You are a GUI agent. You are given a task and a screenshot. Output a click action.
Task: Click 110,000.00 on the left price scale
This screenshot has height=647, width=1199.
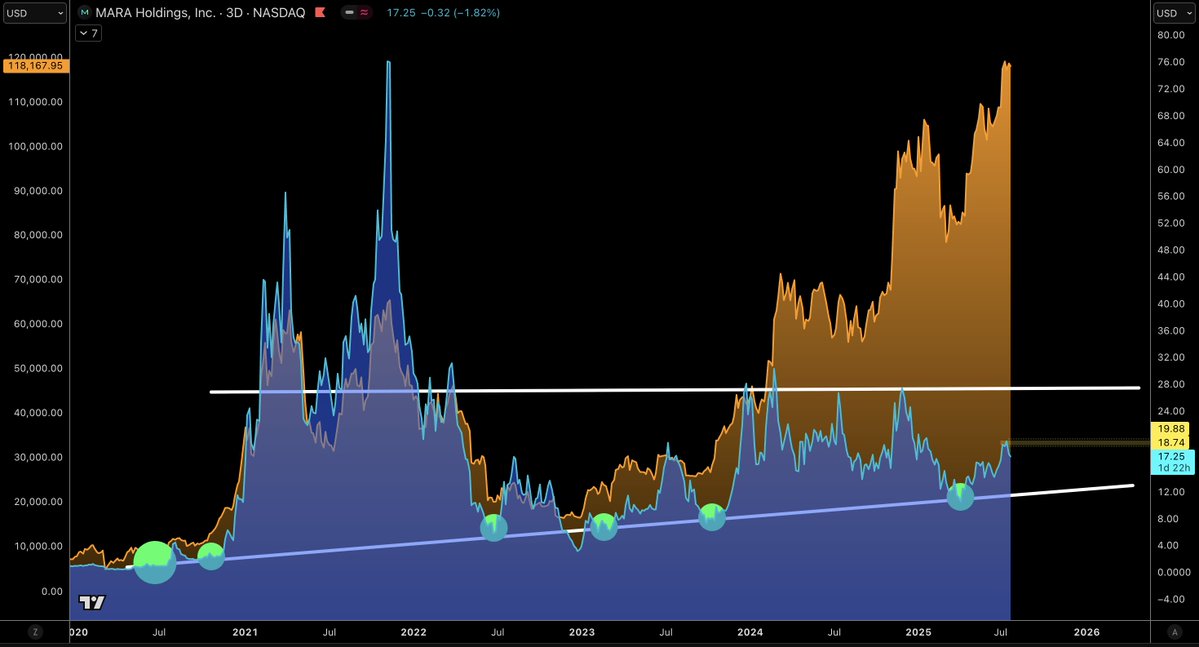[35, 102]
